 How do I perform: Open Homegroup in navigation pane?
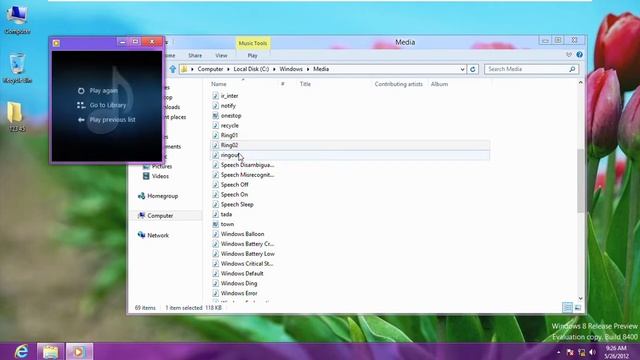(162, 196)
